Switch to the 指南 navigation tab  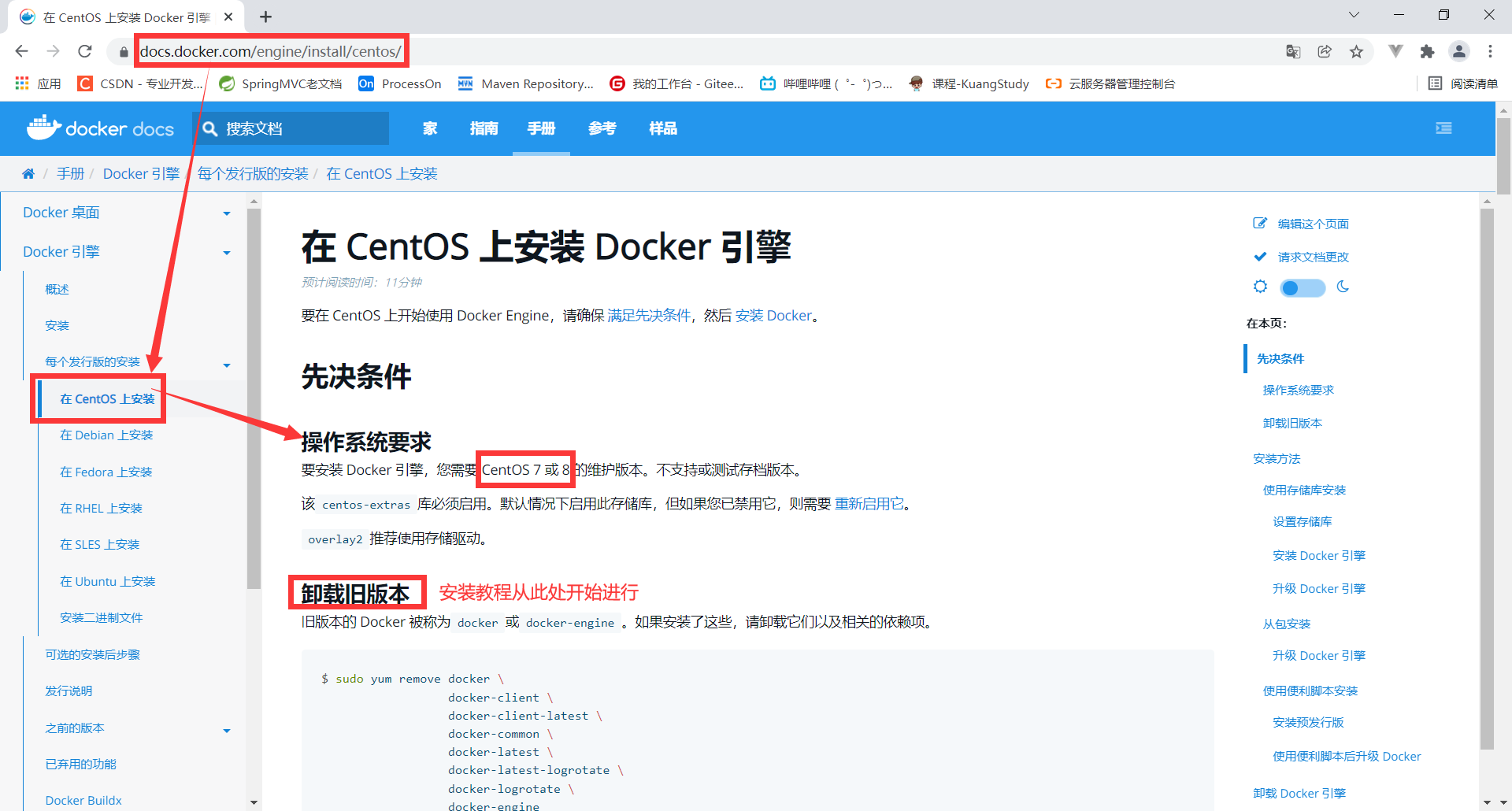pos(484,128)
